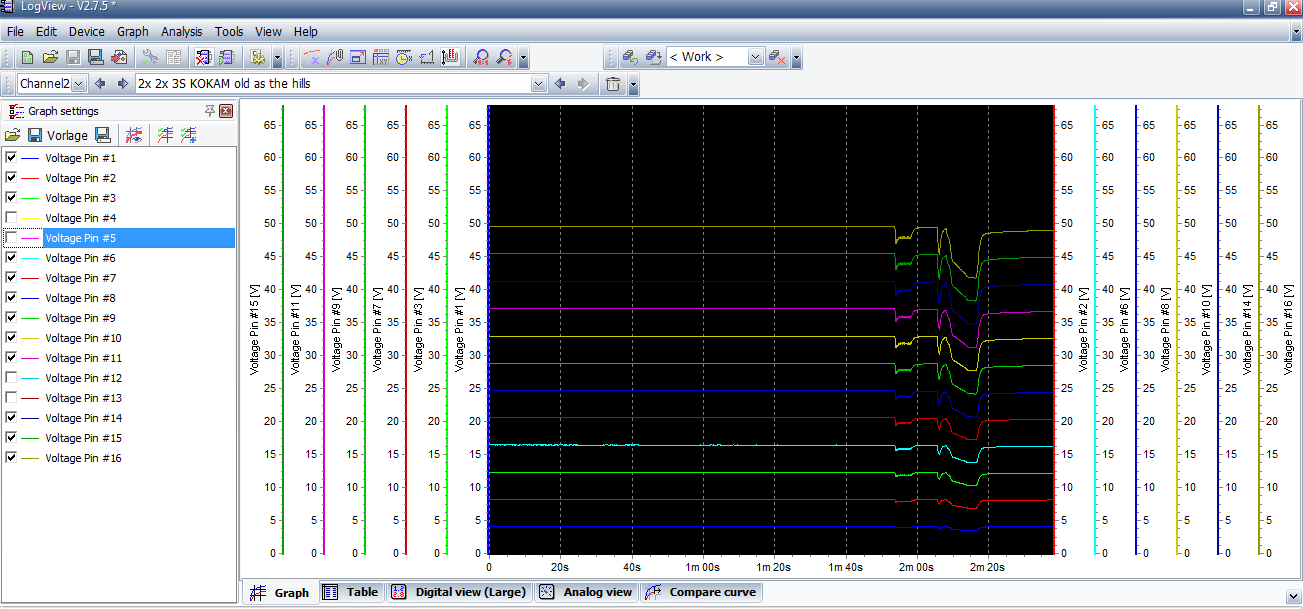Open the recording title dropdown list
This screenshot has height=609, width=1303.
point(540,84)
